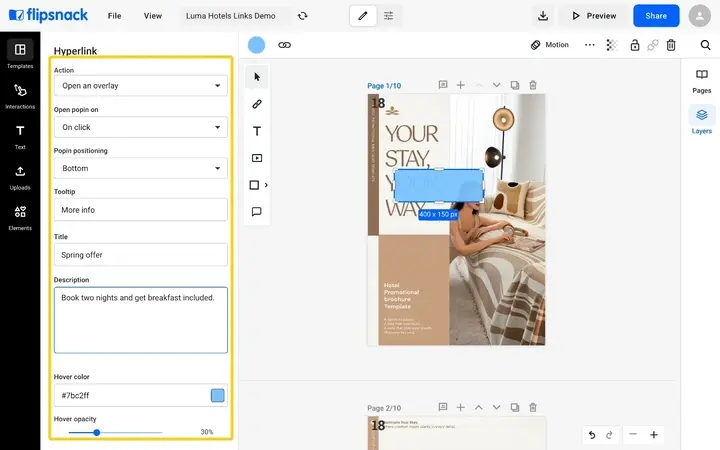
Task: Click the sync refresh icon next to title
Action: tap(302, 16)
